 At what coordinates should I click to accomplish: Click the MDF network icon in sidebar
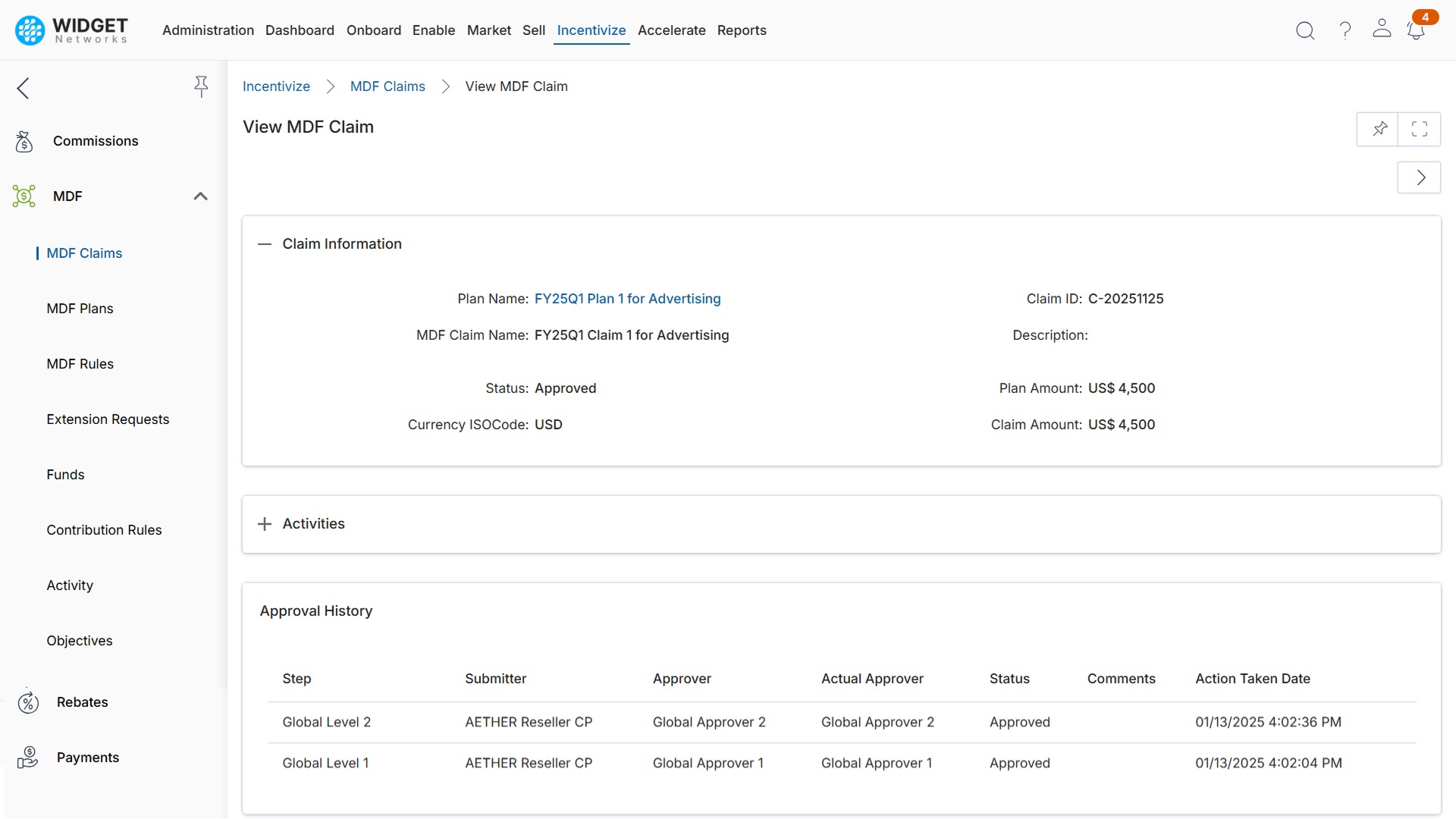tap(25, 196)
